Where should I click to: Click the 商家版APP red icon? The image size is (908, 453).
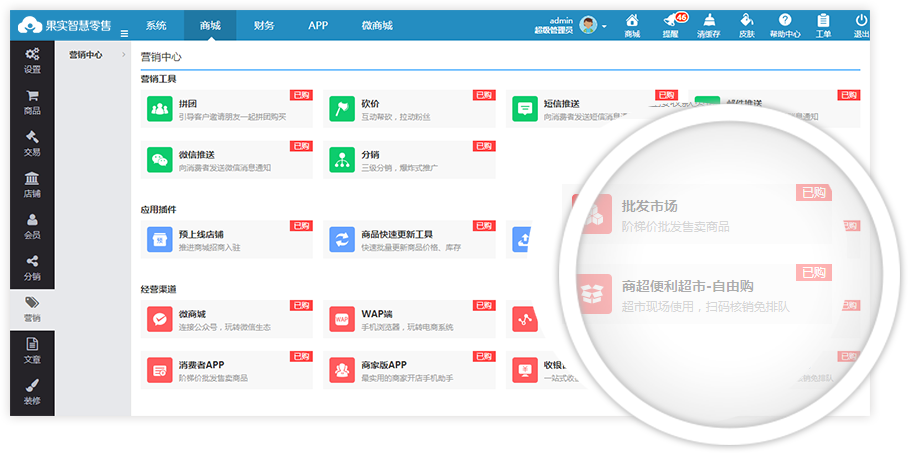pyautogui.click(x=342, y=370)
